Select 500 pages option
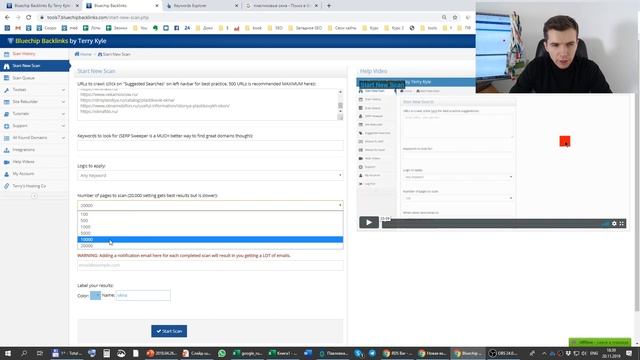The image size is (640, 360). (210, 221)
